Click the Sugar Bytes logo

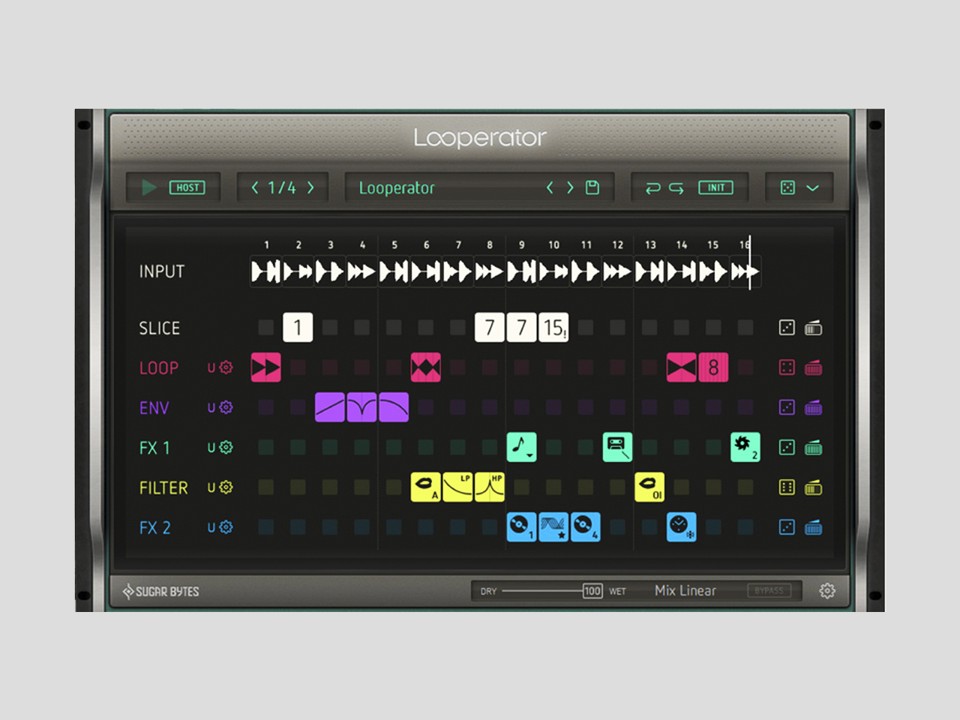coord(160,591)
